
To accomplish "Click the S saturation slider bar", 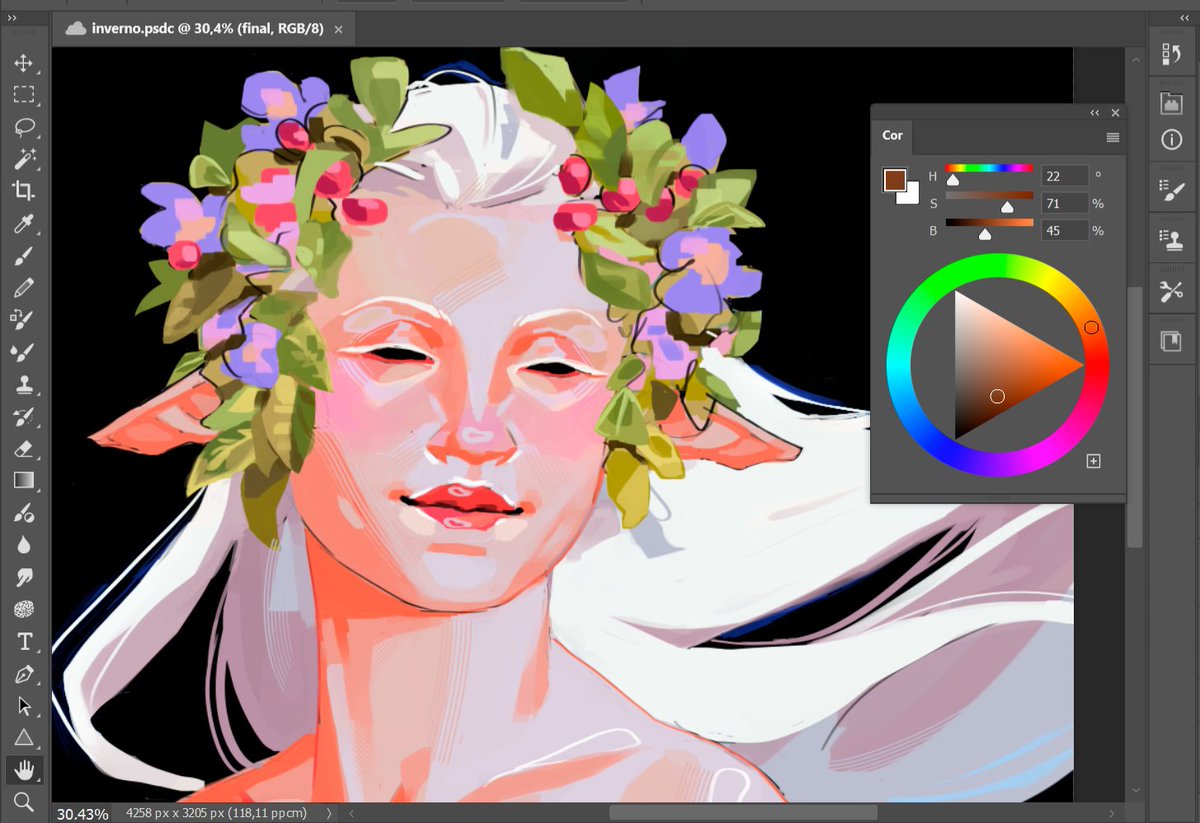I will click(x=989, y=195).
